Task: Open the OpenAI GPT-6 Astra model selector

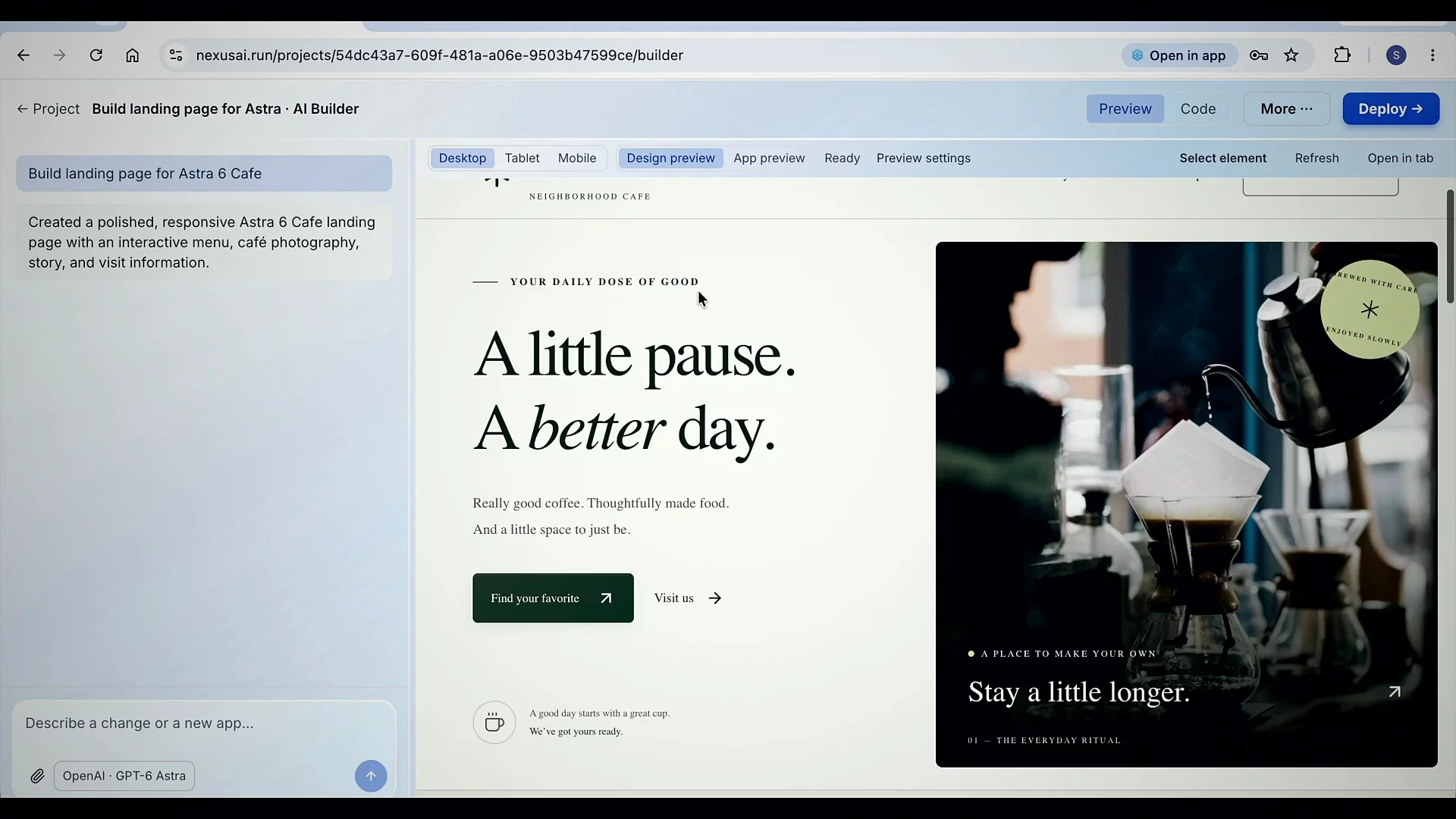Action: pos(124,776)
